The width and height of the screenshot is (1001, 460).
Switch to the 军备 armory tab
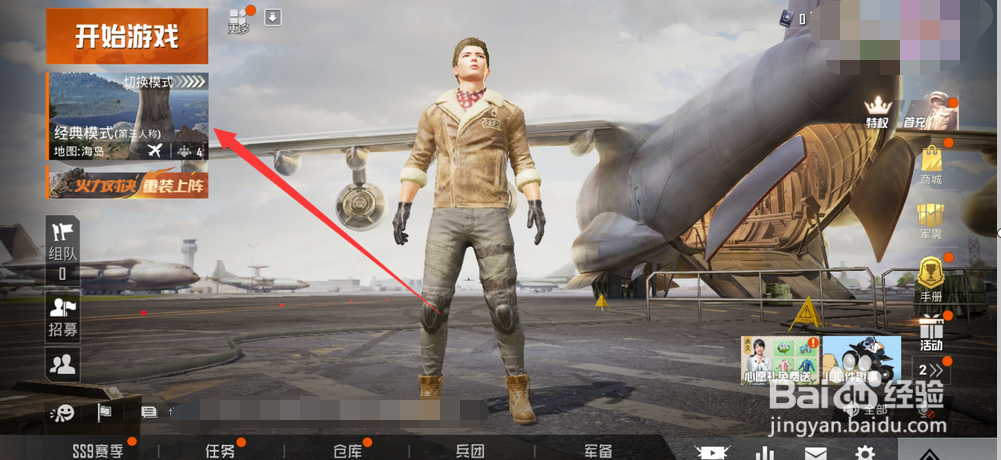pyautogui.click(x=598, y=451)
